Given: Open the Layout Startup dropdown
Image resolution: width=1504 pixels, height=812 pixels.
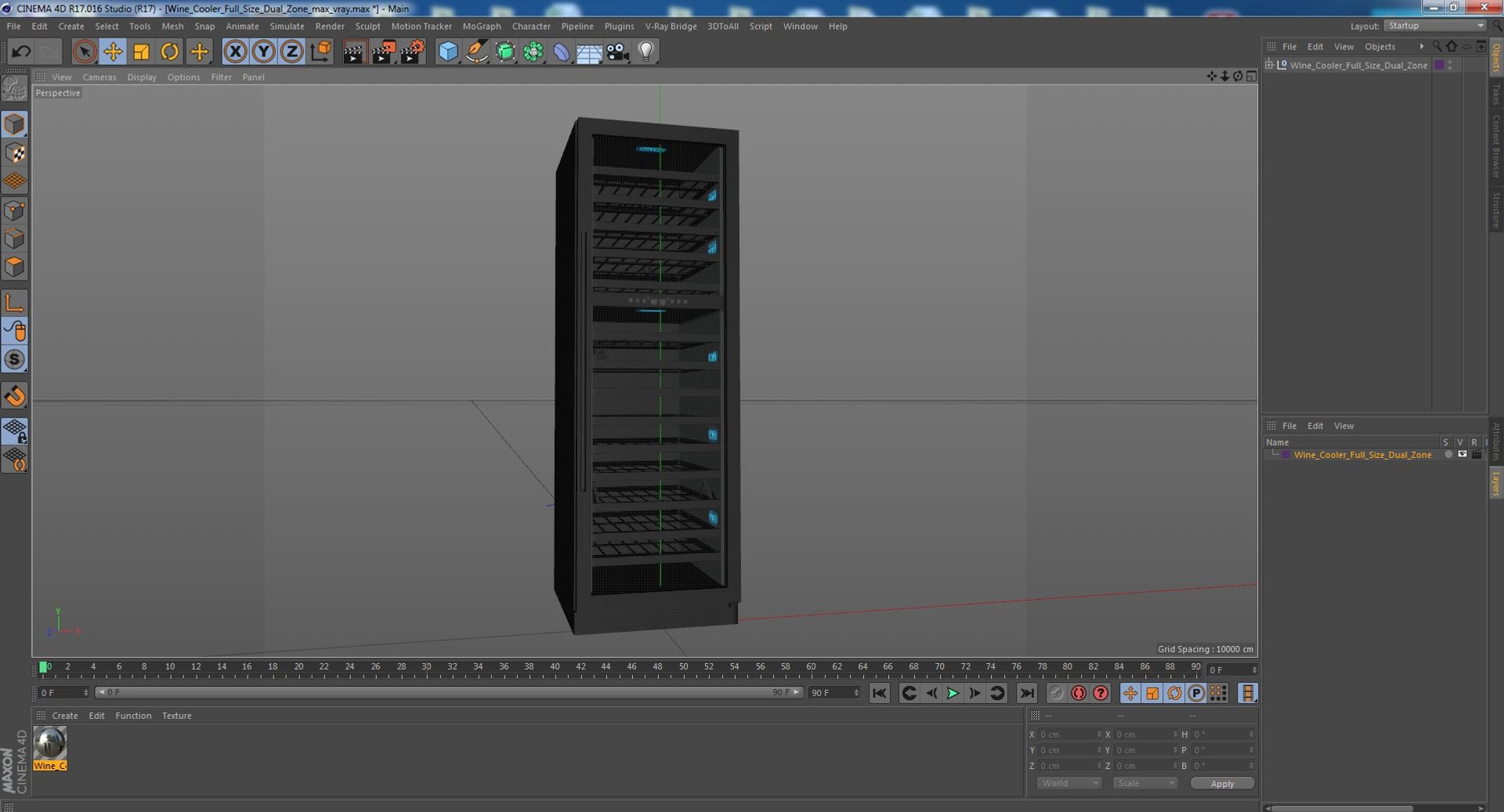Looking at the screenshot, I should point(1435,26).
